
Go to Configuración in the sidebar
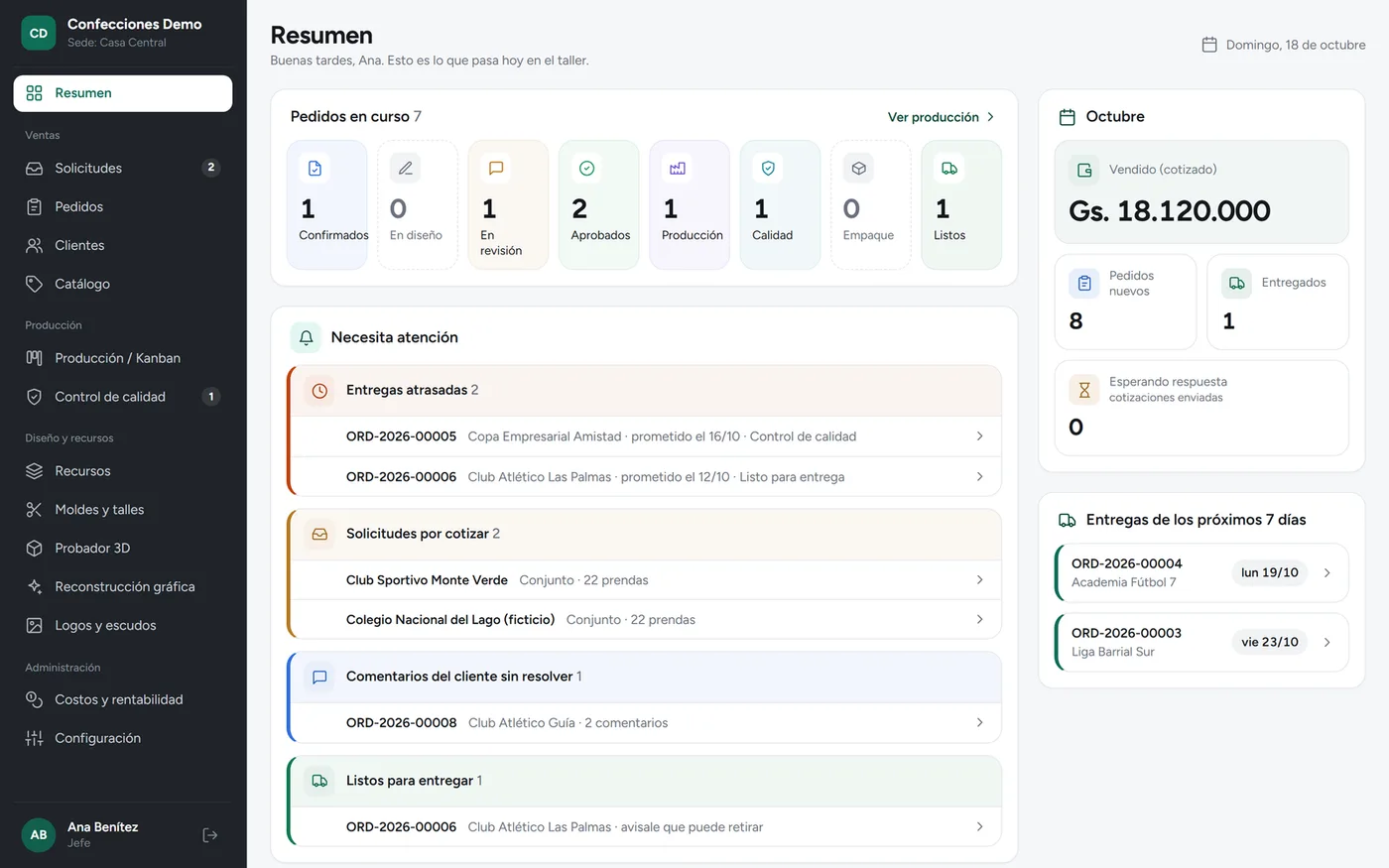123,739
